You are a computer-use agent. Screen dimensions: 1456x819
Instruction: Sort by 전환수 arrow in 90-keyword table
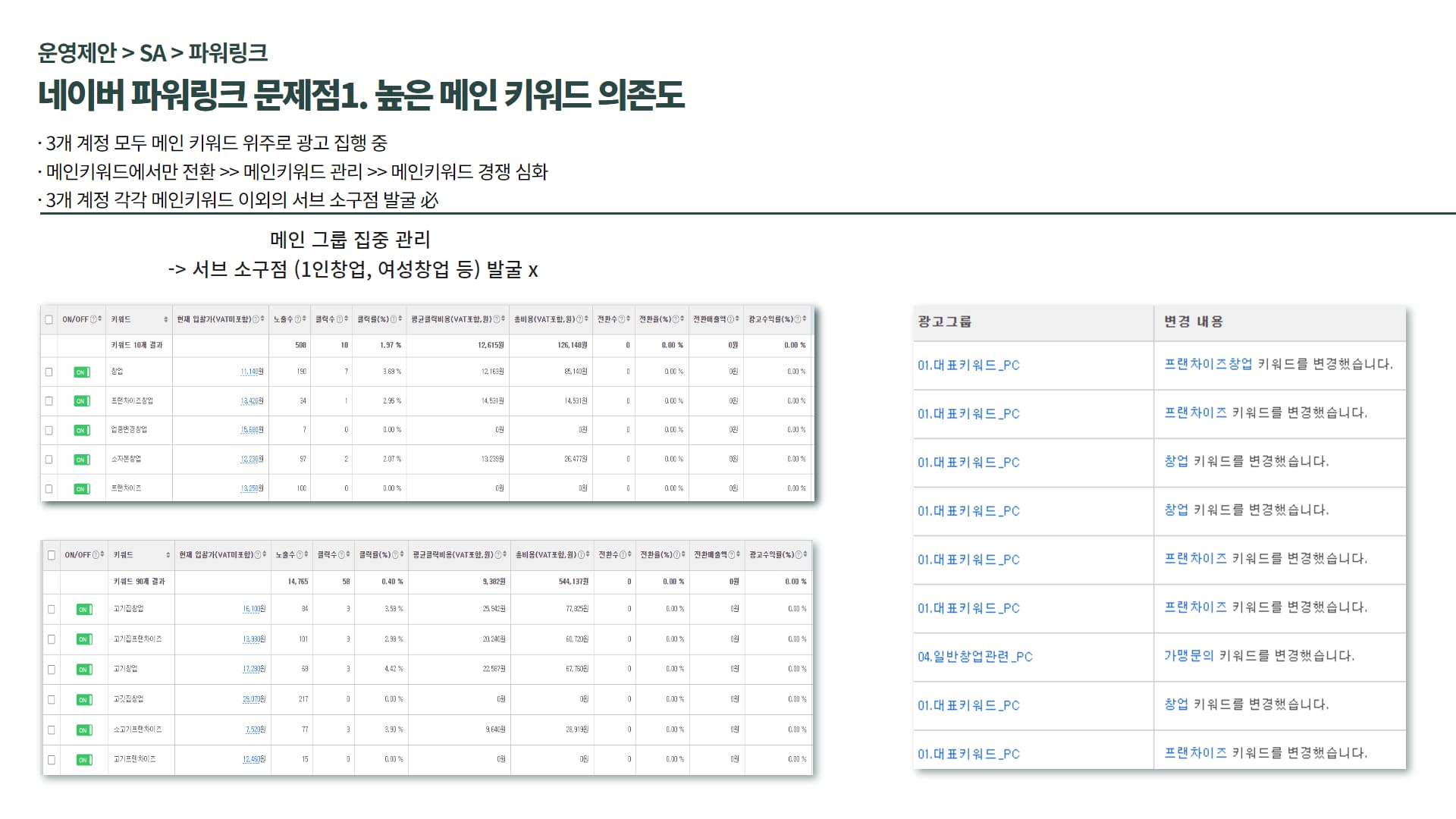click(x=630, y=555)
